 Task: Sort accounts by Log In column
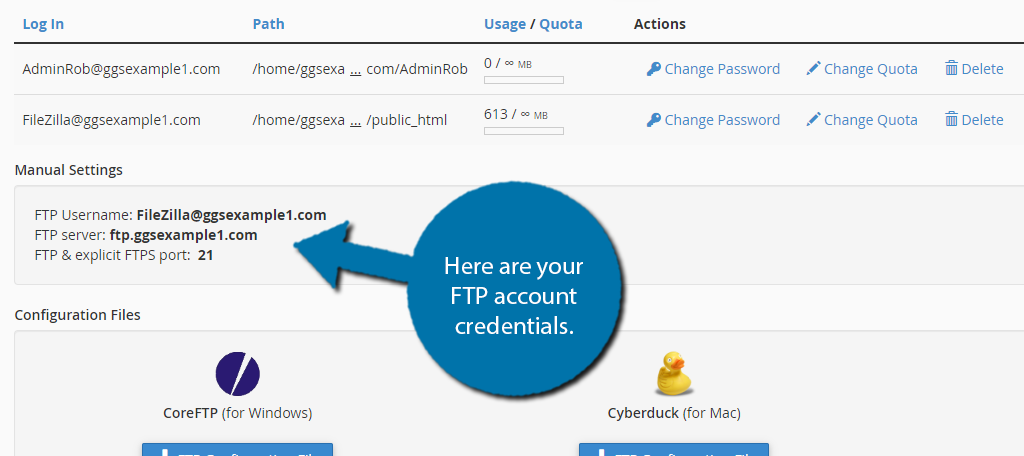(x=43, y=24)
